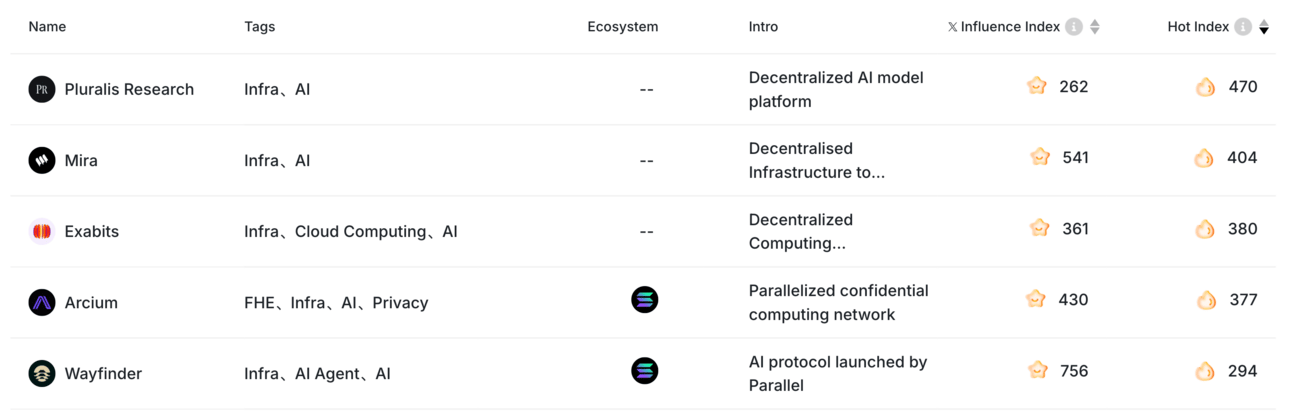Open the Influence Index info tooltip icon
Screen dimensions: 1292x420
(x=1074, y=27)
